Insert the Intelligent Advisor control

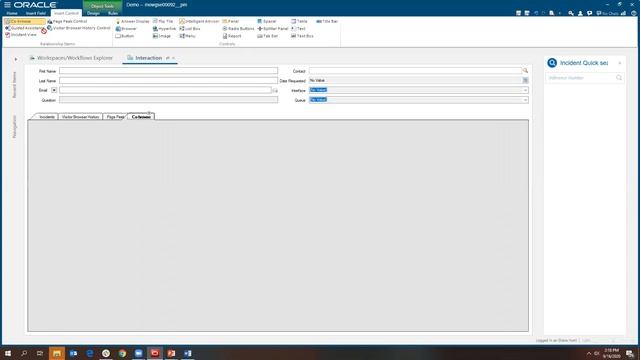199,21
